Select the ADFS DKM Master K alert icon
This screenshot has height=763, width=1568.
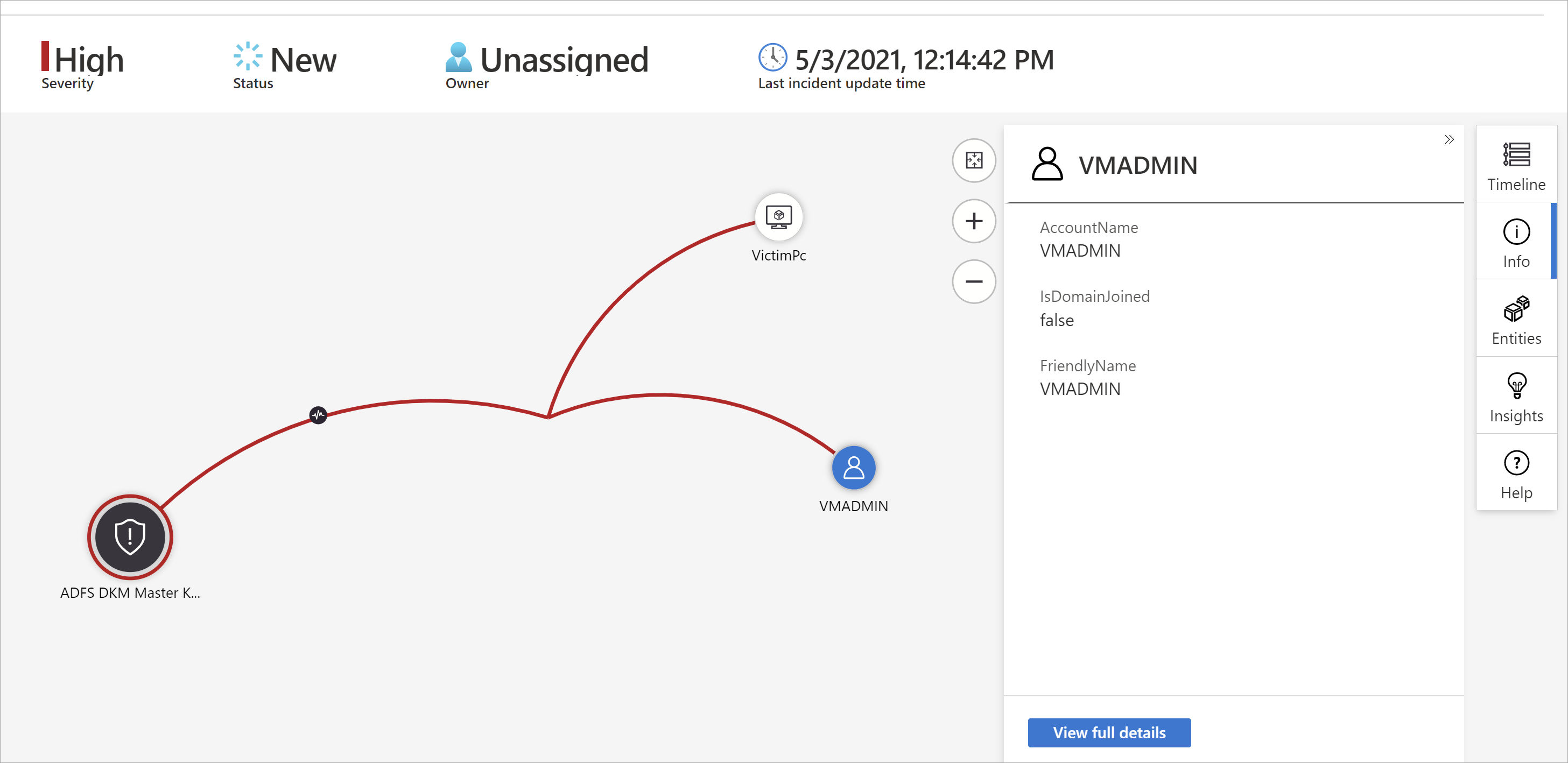tap(129, 536)
